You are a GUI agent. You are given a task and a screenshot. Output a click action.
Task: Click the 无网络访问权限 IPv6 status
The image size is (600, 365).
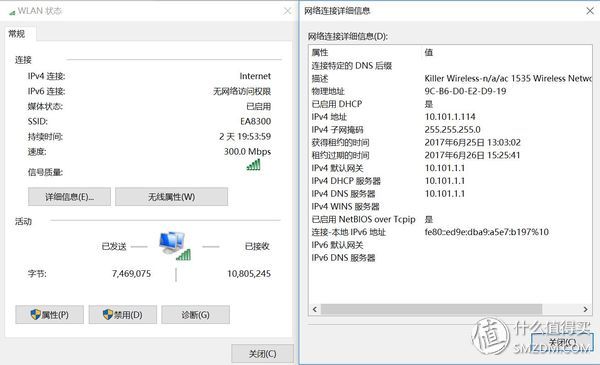(242, 91)
